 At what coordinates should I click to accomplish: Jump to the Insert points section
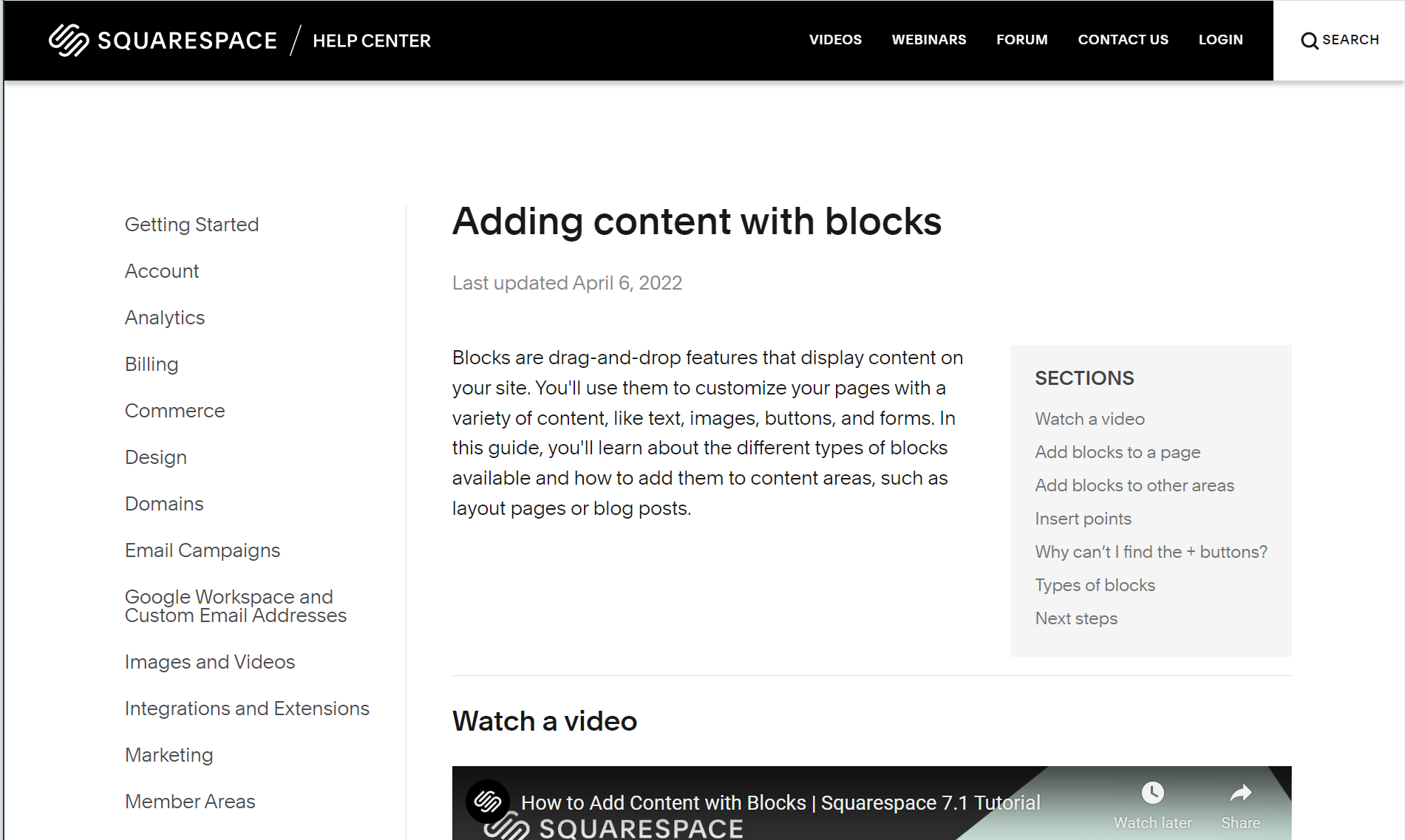(x=1083, y=519)
